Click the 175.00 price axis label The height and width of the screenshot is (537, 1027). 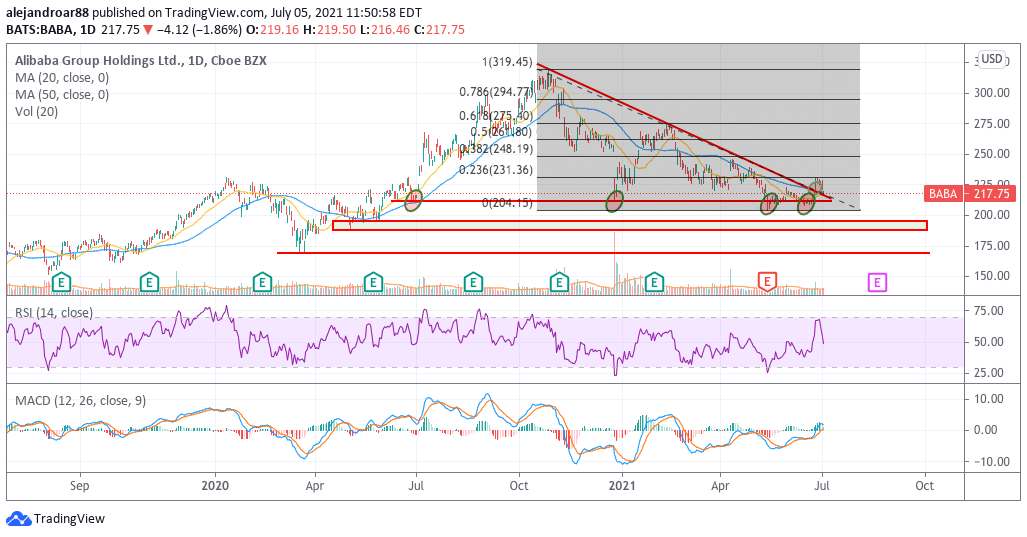pyautogui.click(x=991, y=246)
